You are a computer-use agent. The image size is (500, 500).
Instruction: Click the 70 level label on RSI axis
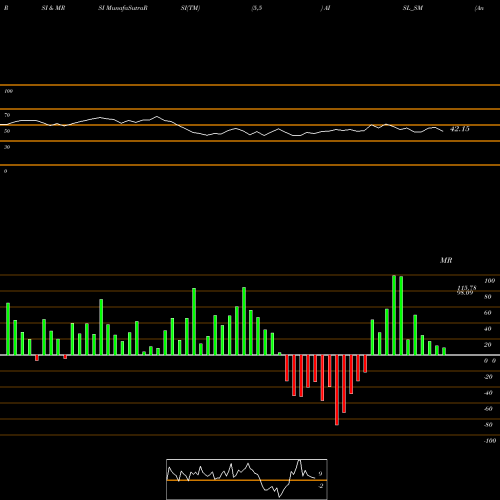coord(7,115)
